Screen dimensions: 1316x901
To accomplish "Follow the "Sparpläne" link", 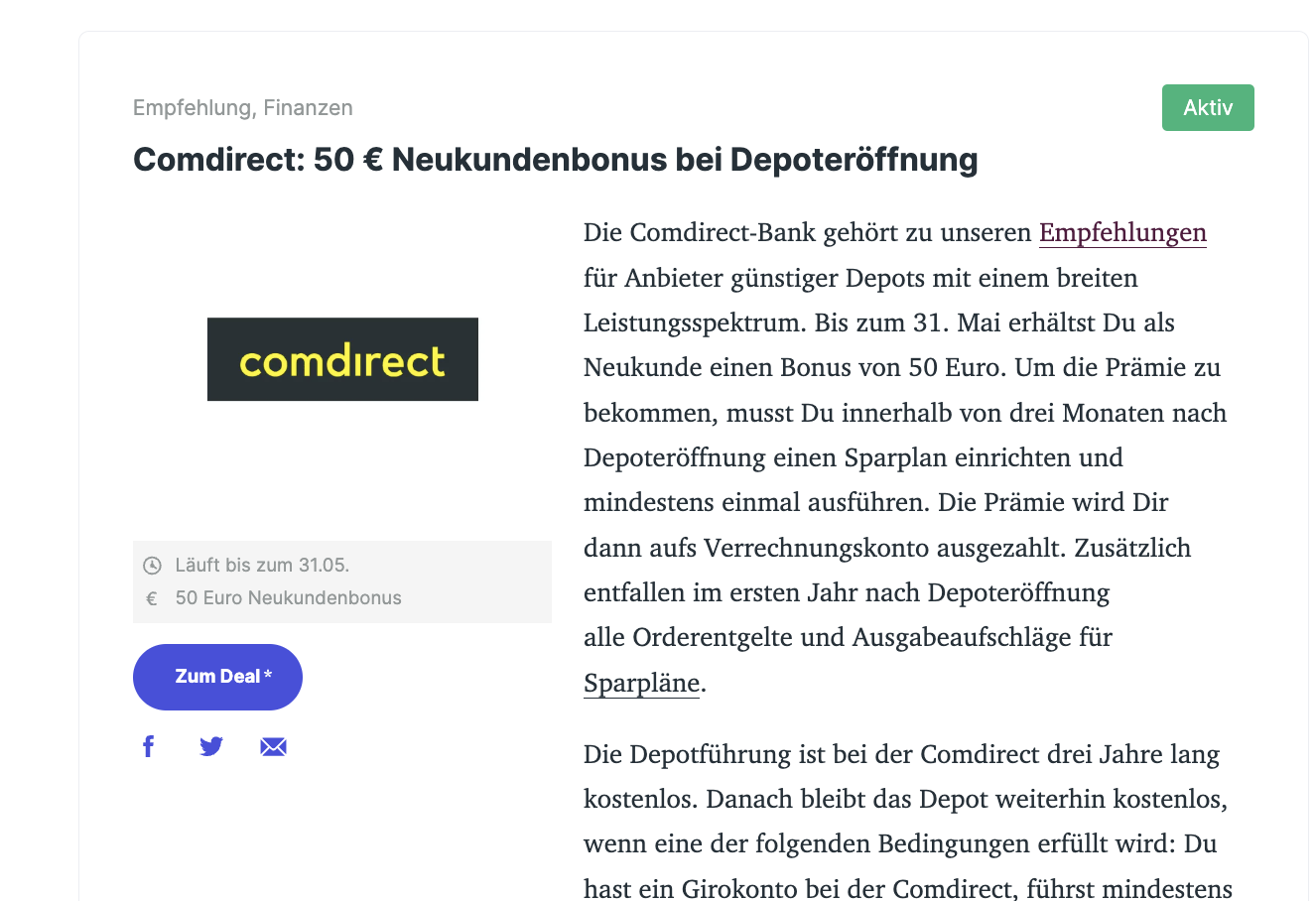I will [641, 683].
